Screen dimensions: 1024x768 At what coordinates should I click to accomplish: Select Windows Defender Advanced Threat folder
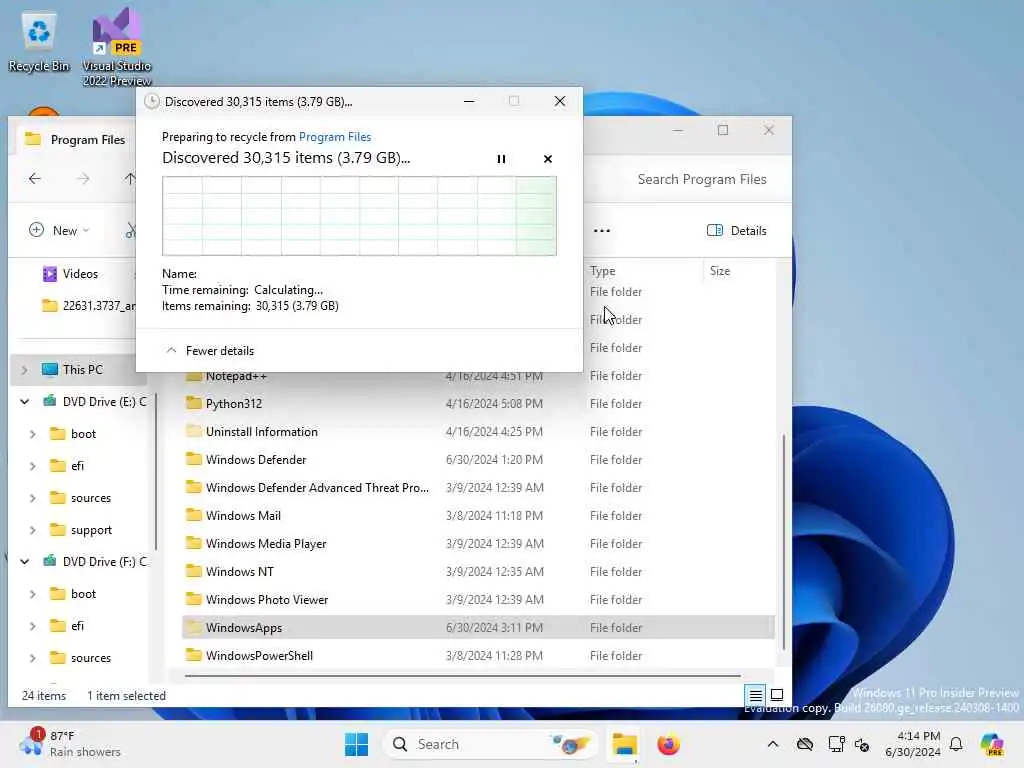(x=478, y=488)
